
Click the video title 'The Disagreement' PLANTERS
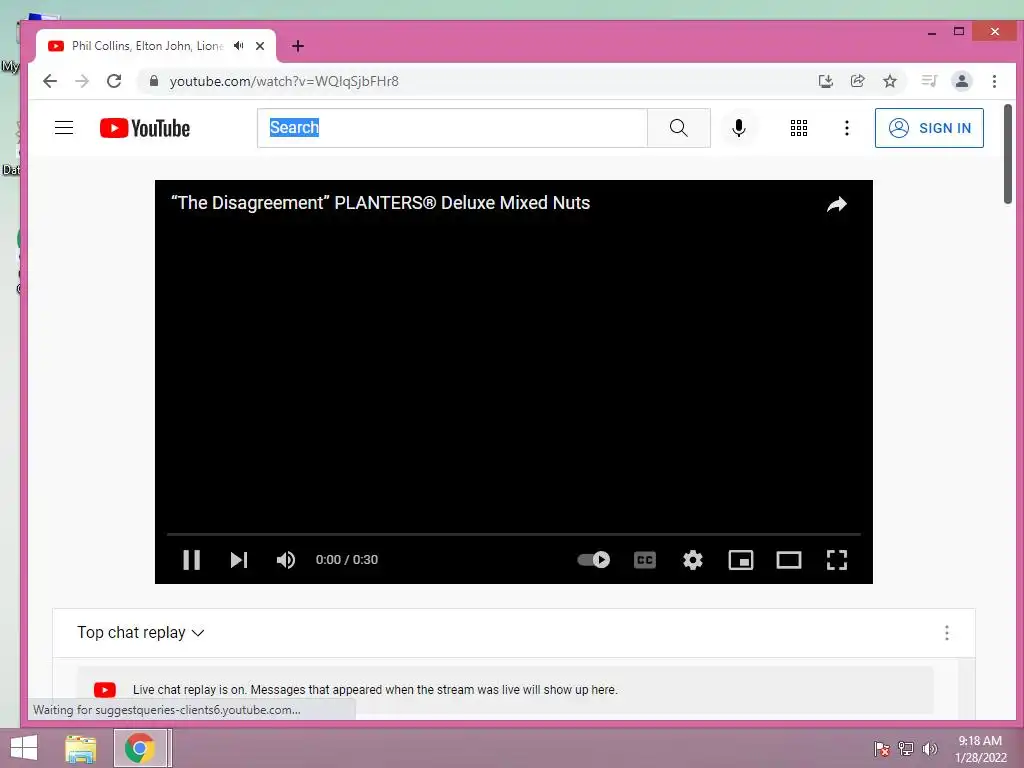pyautogui.click(x=380, y=202)
